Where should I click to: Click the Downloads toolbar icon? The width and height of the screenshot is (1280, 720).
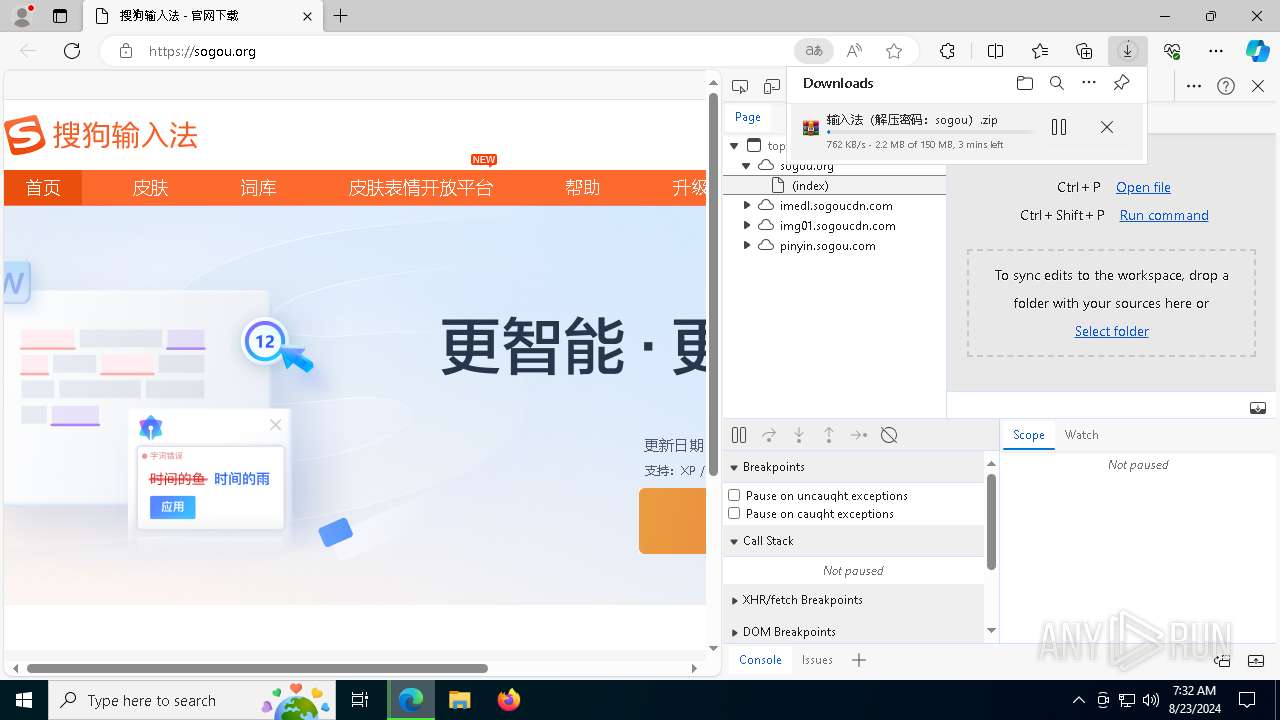[x=1128, y=51]
